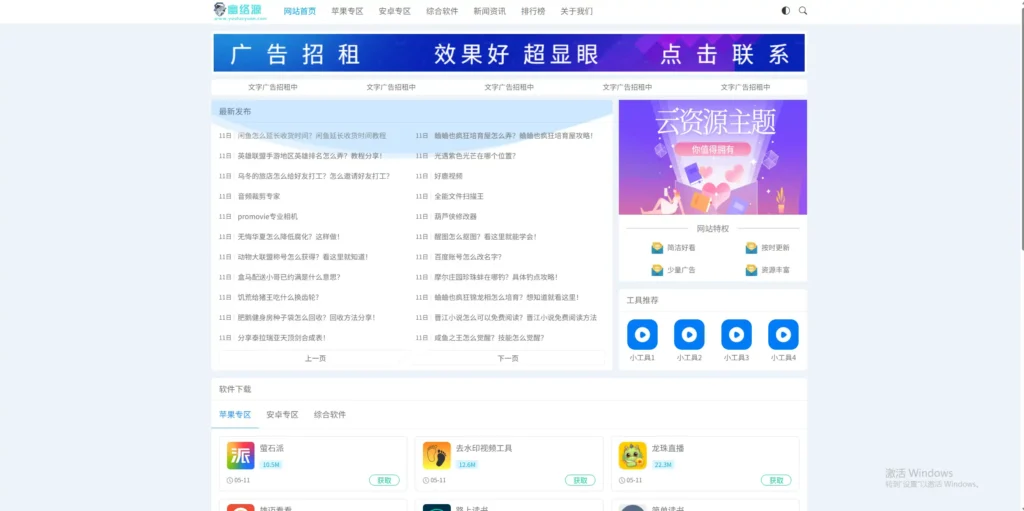Click the page vertical scrollbar thumb
Screen dimensions: 1024x511
click(x=1021, y=127)
